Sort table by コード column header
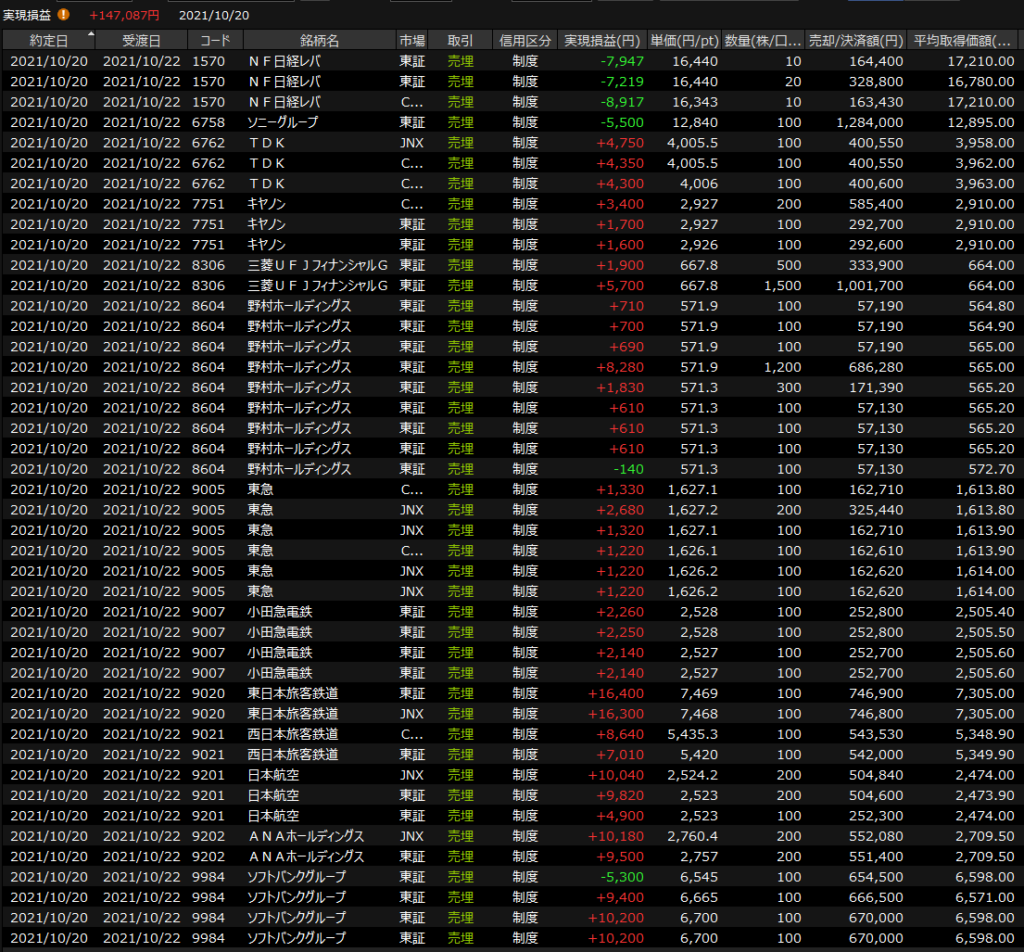This screenshot has width=1024, height=952. click(214, 41)
